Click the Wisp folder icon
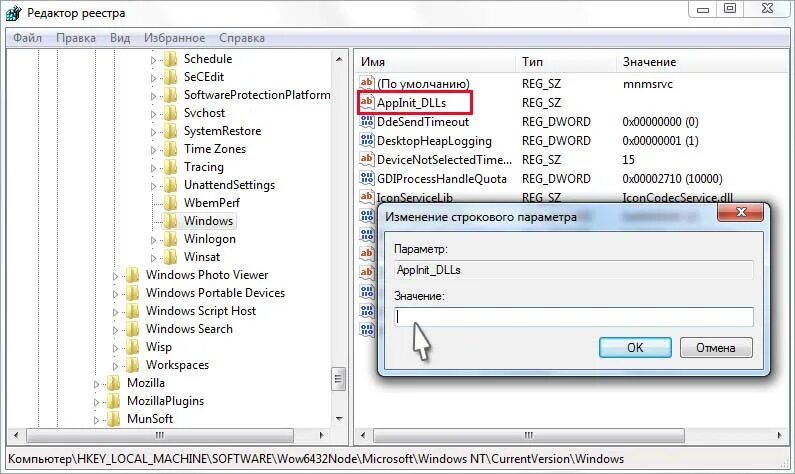 click(x=133, y=347)
